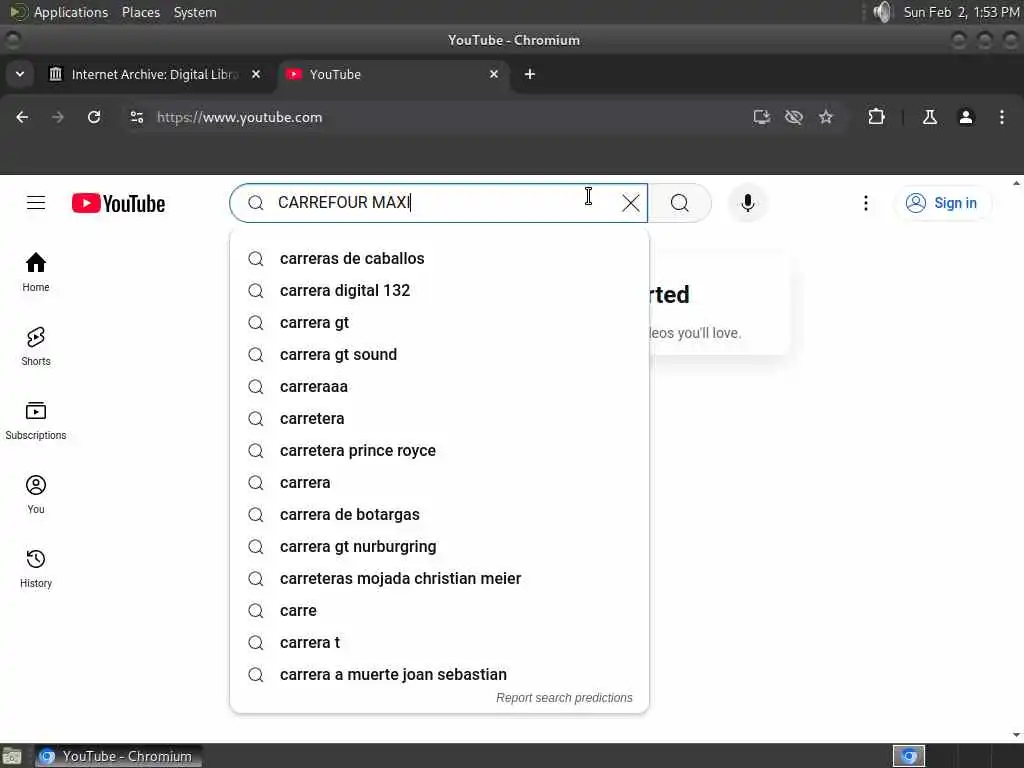The image size is (1024, 768).
Task: Select suggestion carretera prince royce
Action: click(440, 451)
